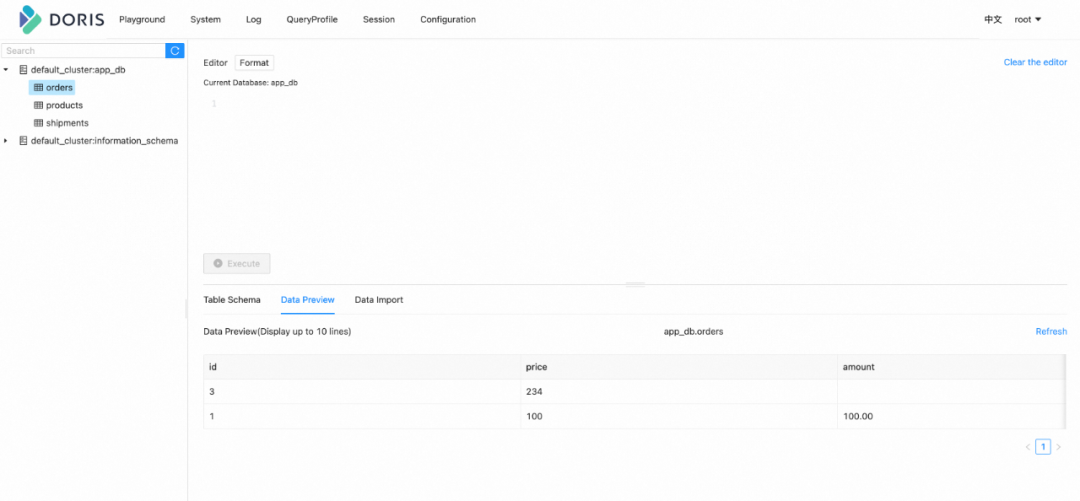1080x501 pixels.
Task: Click page 1 in pagination
Action: pos(1043,447)
